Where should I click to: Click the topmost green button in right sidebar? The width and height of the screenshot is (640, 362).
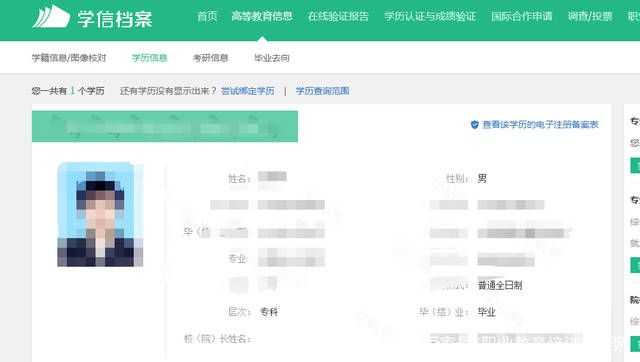635,166
